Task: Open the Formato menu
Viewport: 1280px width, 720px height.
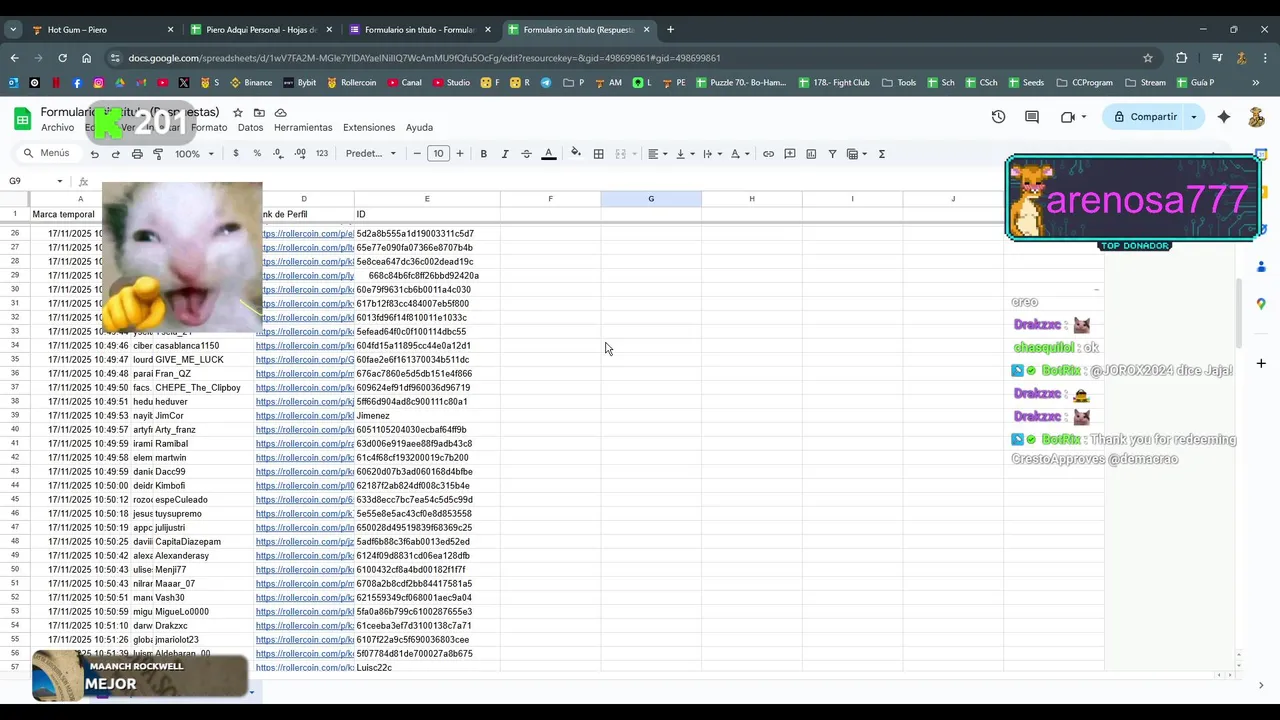Action: click(x=209, y=128)
